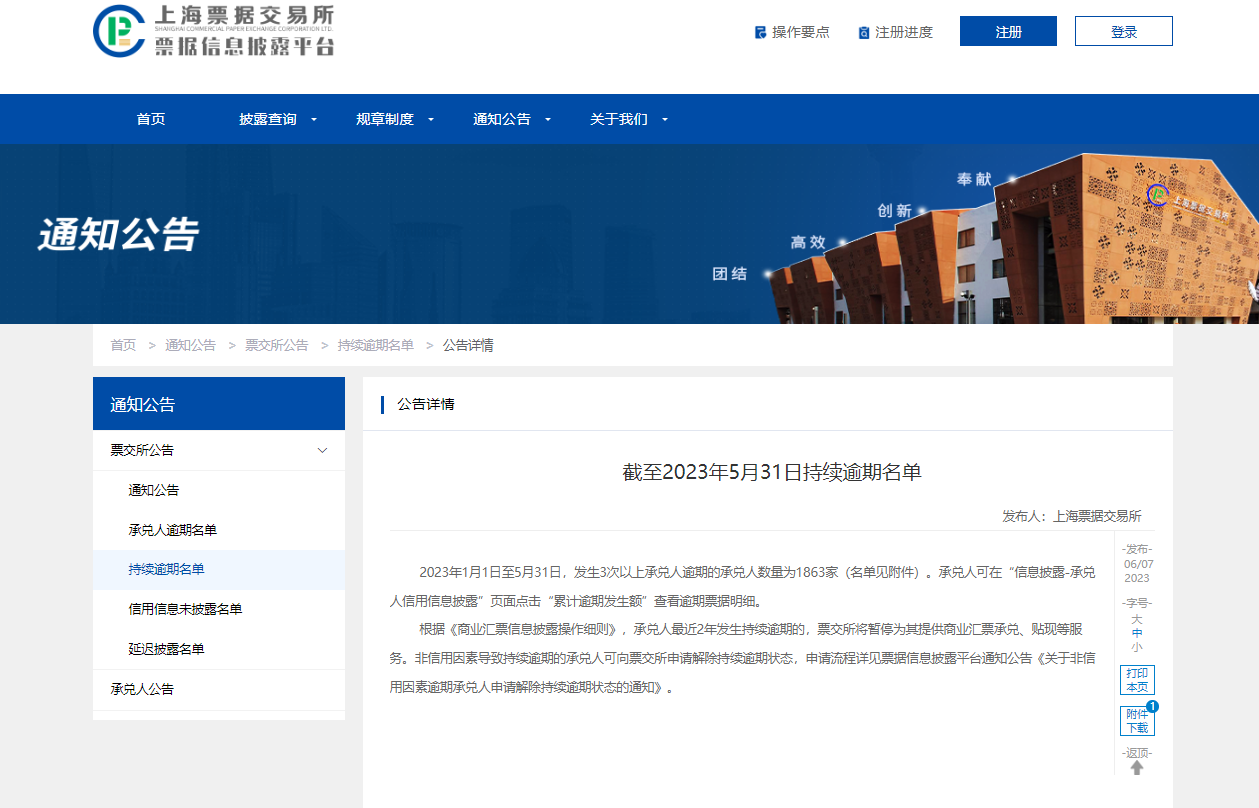Collapse the 票交所公告 sidebar chevron
1259x808 pixels.
(322, 451)
